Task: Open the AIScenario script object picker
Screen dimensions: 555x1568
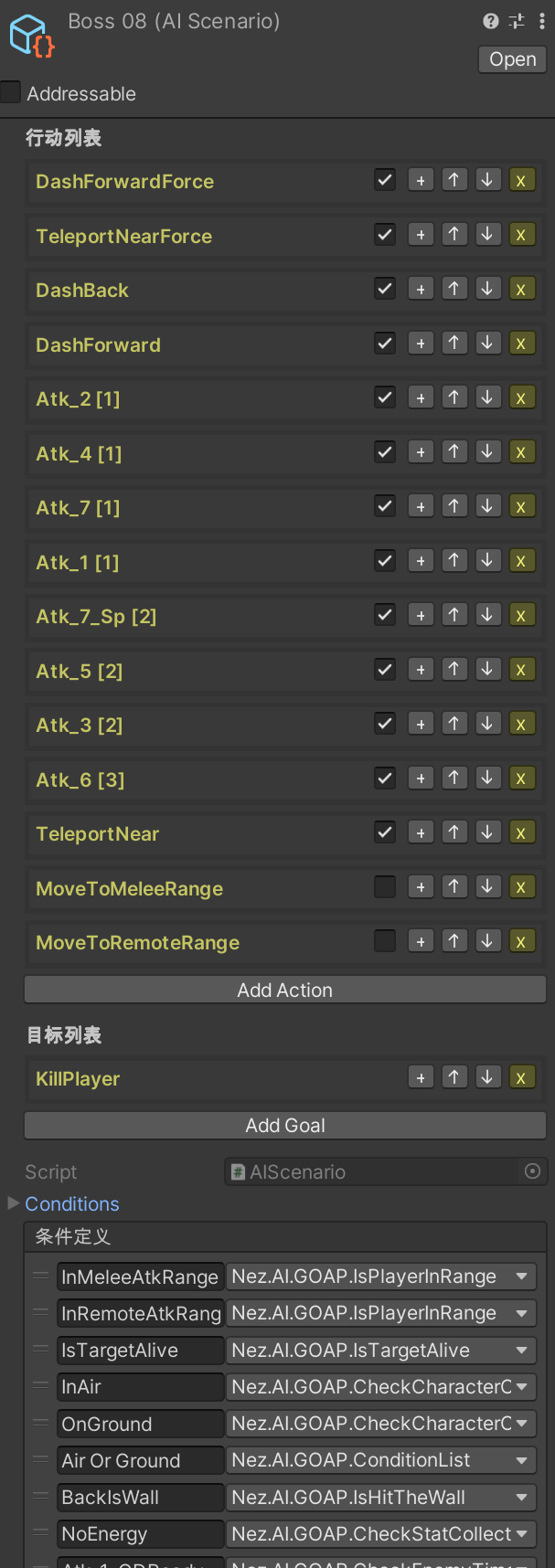Action: 533,1171
